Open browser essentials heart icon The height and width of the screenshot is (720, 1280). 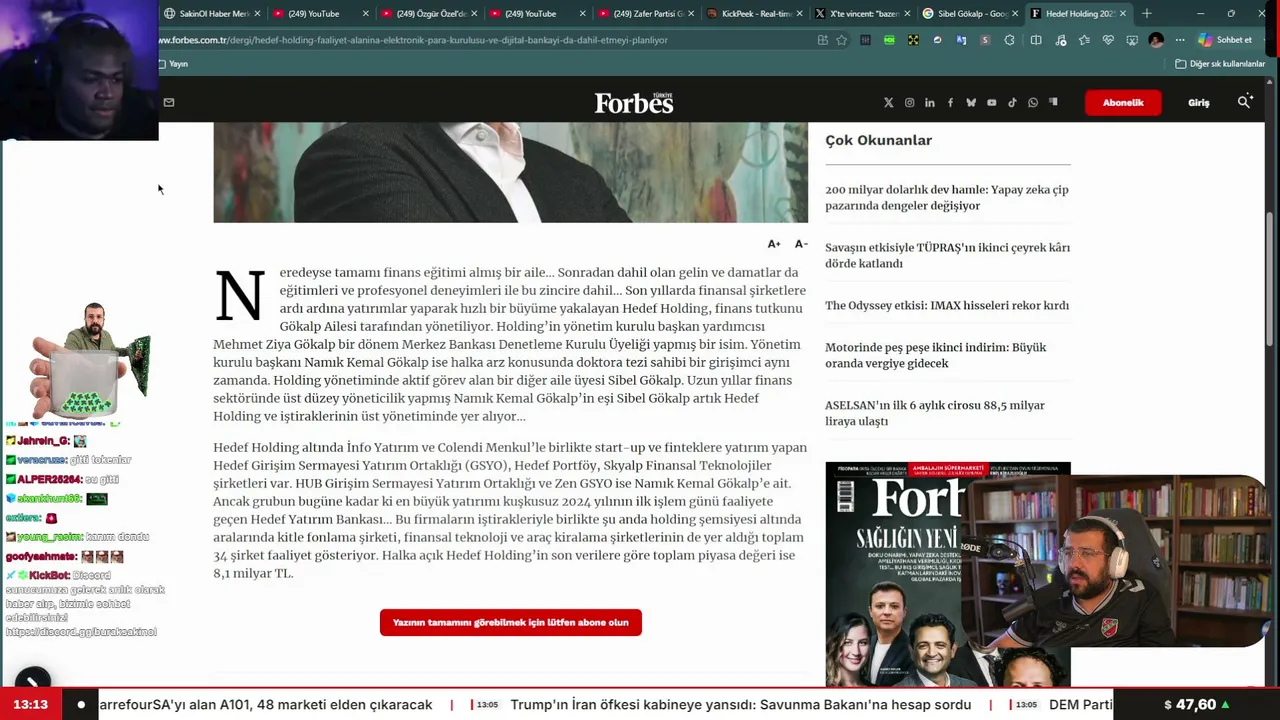(1108, 40)
